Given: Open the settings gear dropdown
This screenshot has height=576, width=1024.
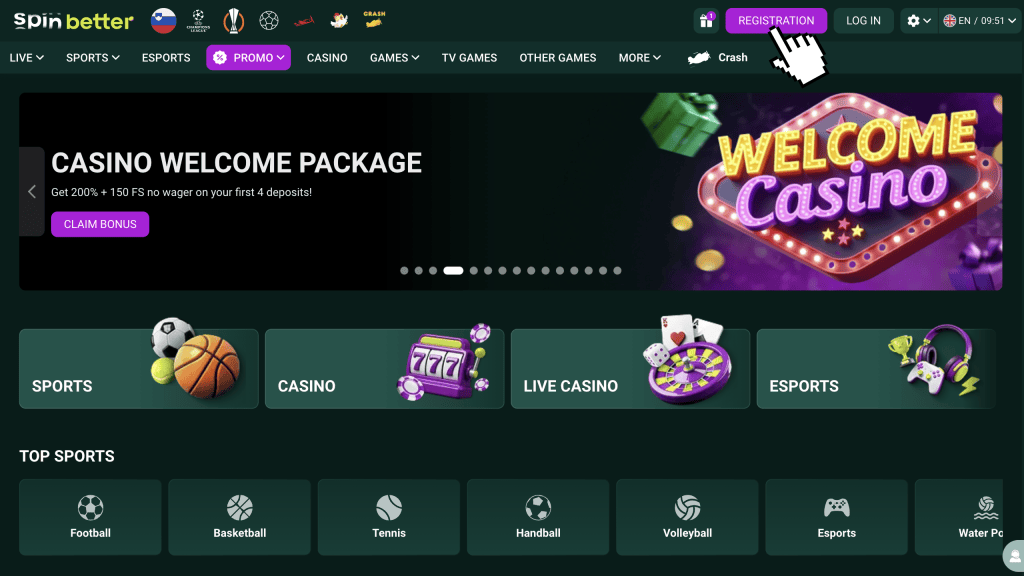Looking at the screenshot, I should [918, 21].
